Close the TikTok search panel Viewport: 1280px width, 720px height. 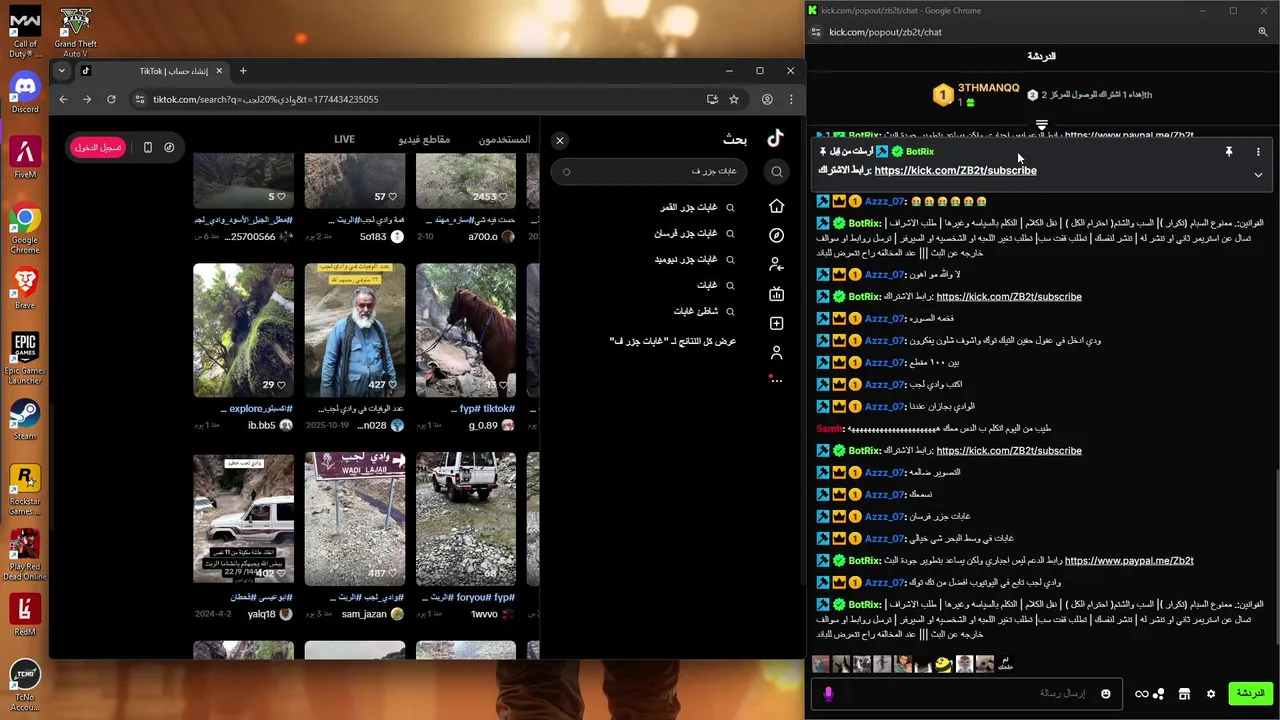click(560, 141)
